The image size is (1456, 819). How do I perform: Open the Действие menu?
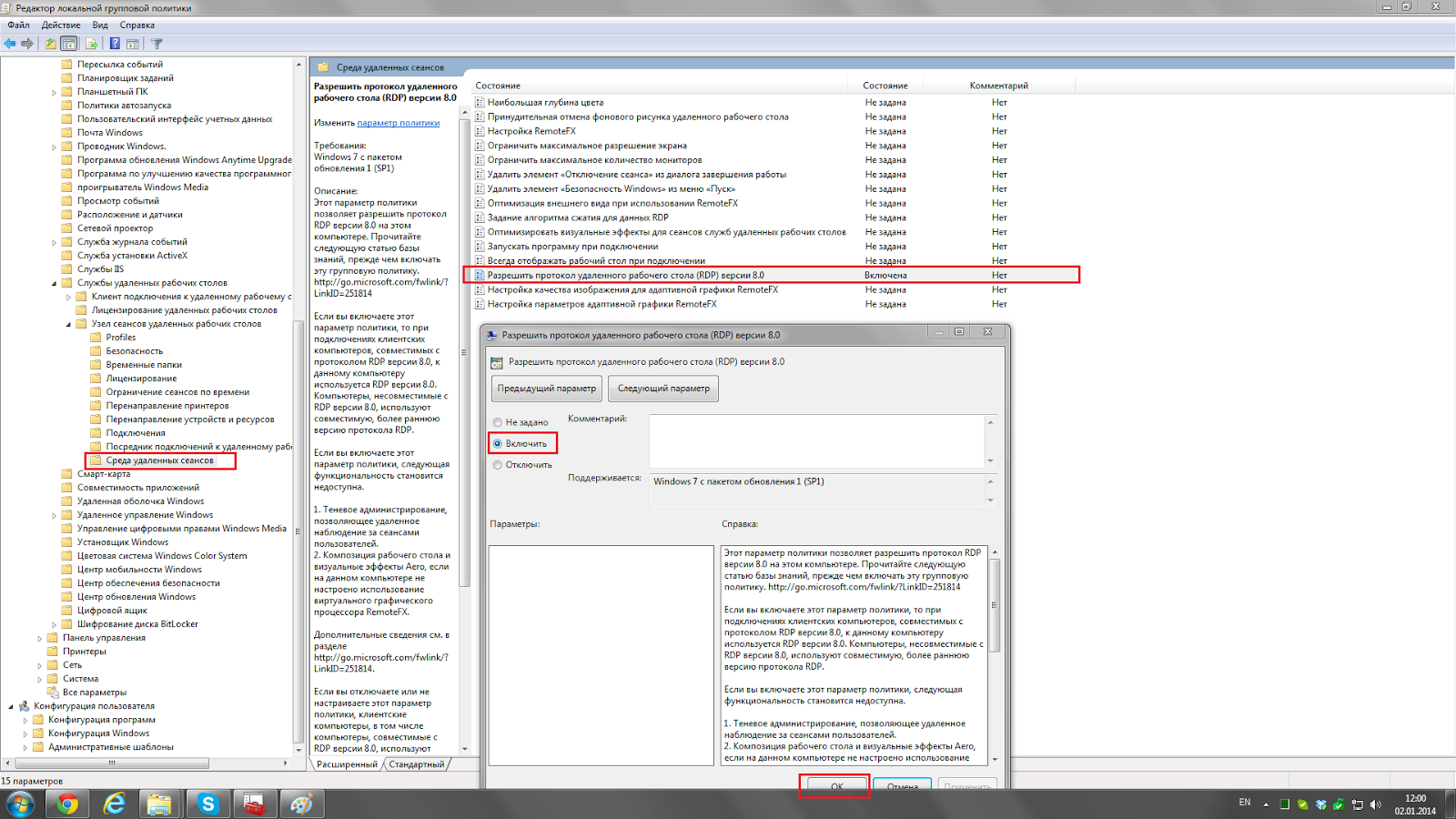pos(61,25)
